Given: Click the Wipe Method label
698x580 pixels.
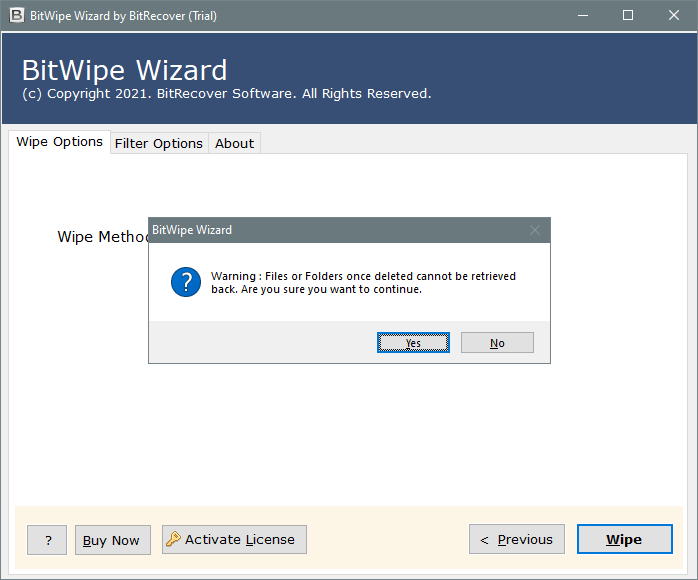Looking at the screenshot, I should [103, 237].
